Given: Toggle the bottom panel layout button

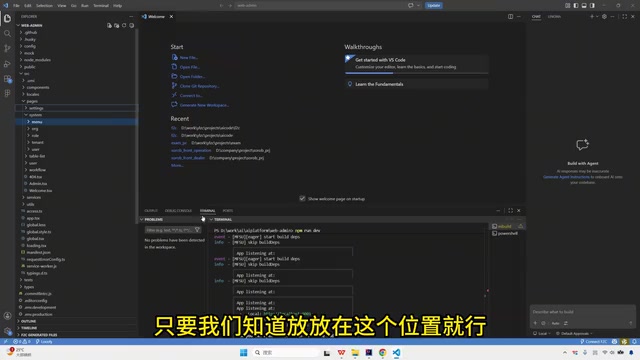Looking at the screenshot, I should (584, 5).
